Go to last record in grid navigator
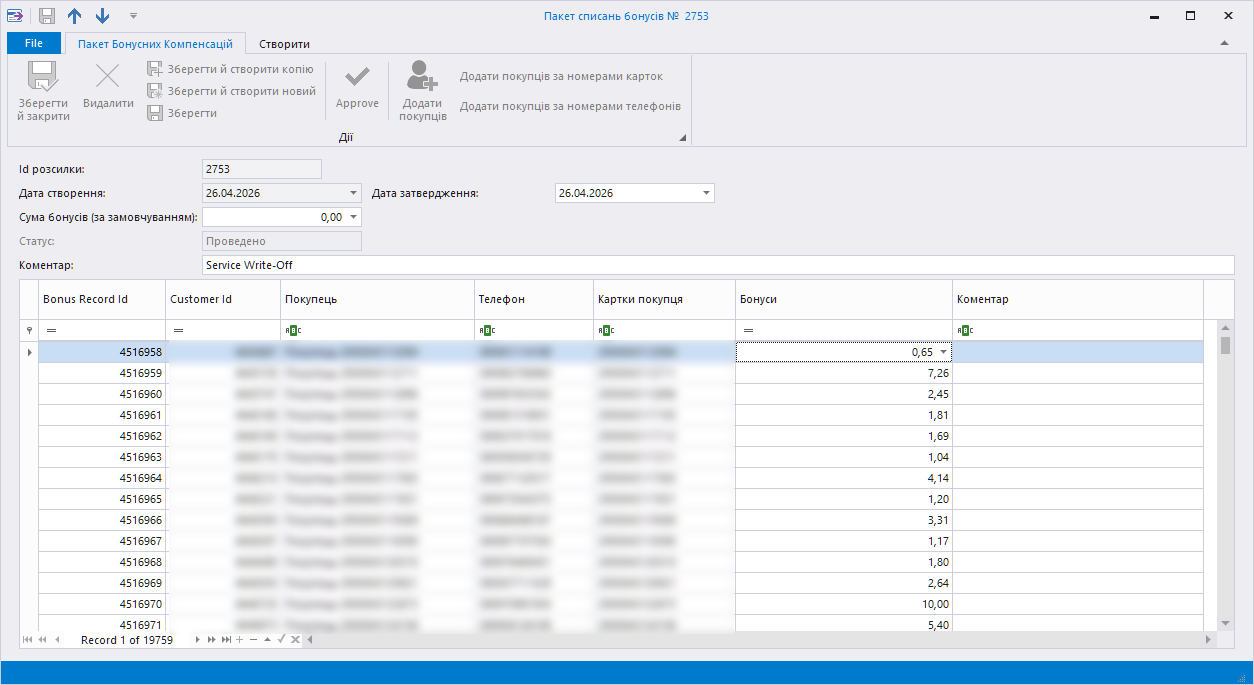Screen dimensions: 1254x685 [227, 640]
